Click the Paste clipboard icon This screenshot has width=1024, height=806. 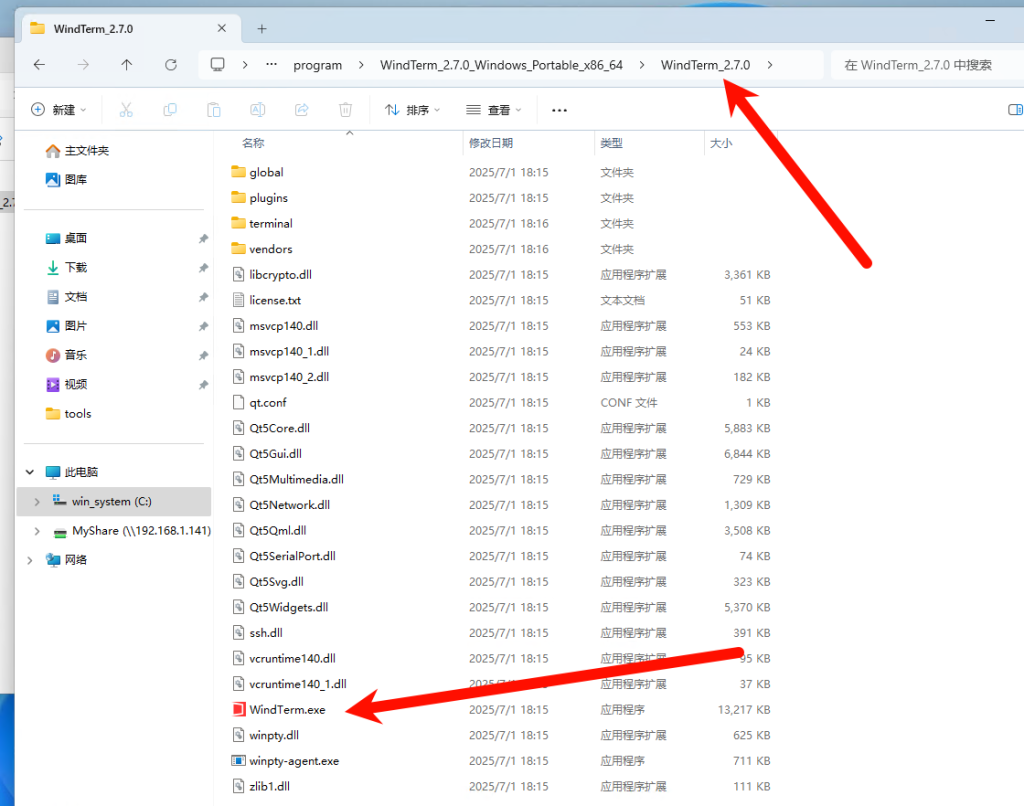click(x=214, y=110)
